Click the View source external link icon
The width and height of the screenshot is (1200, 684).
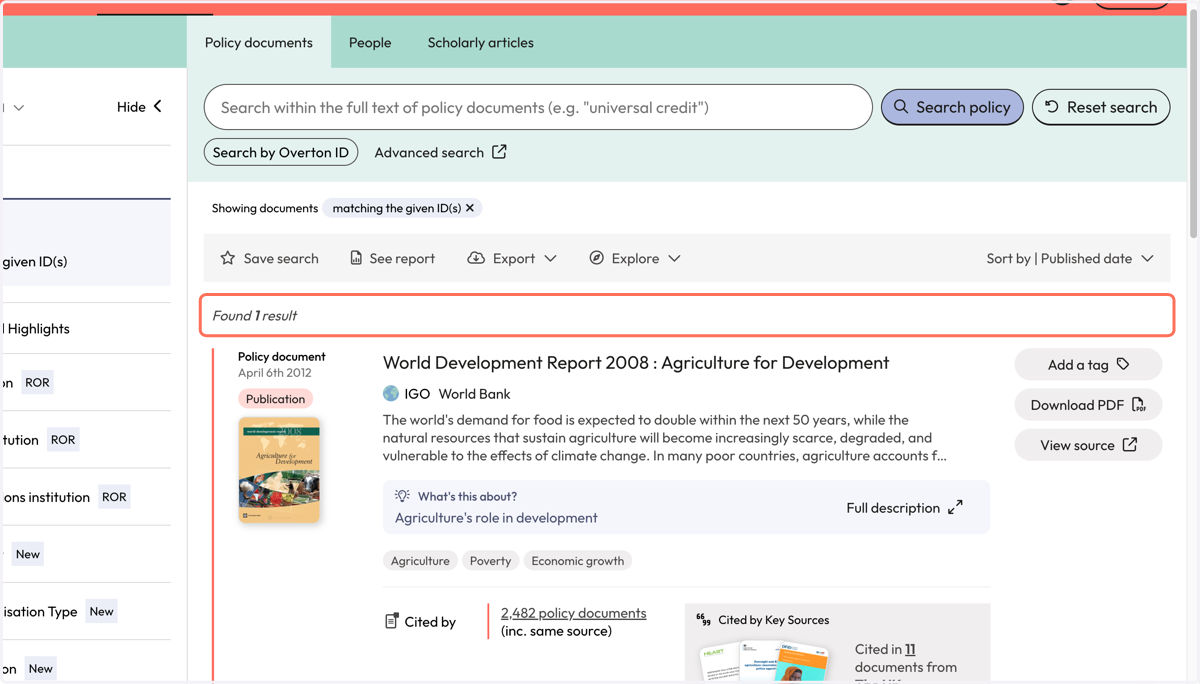pos(1130,445)
